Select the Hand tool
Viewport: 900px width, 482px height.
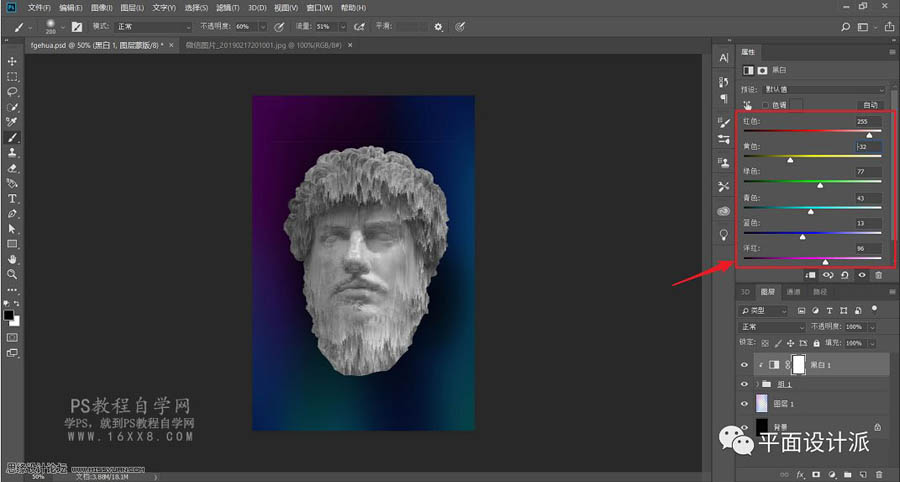click(x=12, y=258)
